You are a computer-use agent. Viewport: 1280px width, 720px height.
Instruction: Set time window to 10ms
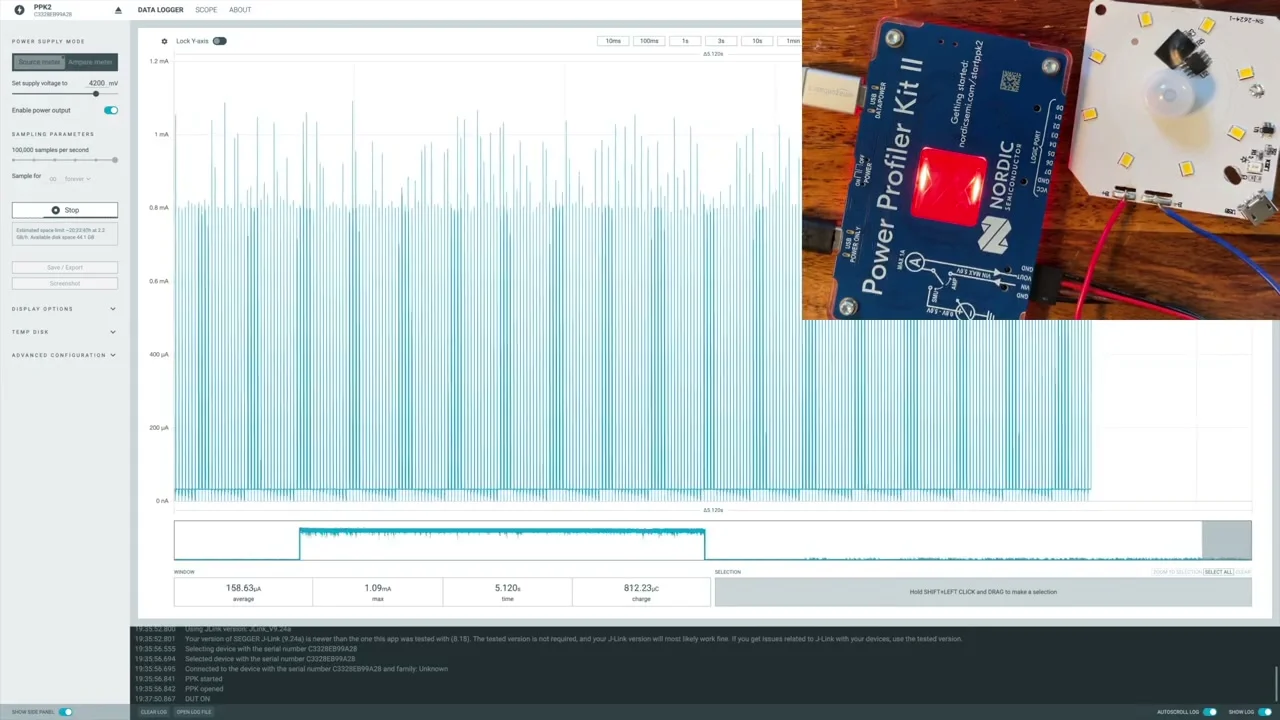613,41
